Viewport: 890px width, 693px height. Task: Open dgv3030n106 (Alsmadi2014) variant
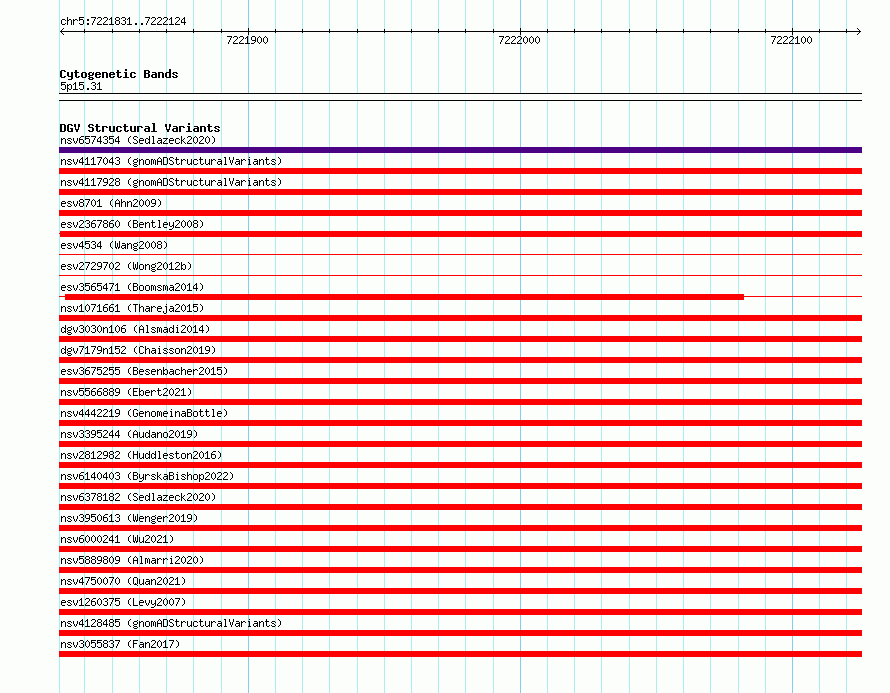coord(135,329)
